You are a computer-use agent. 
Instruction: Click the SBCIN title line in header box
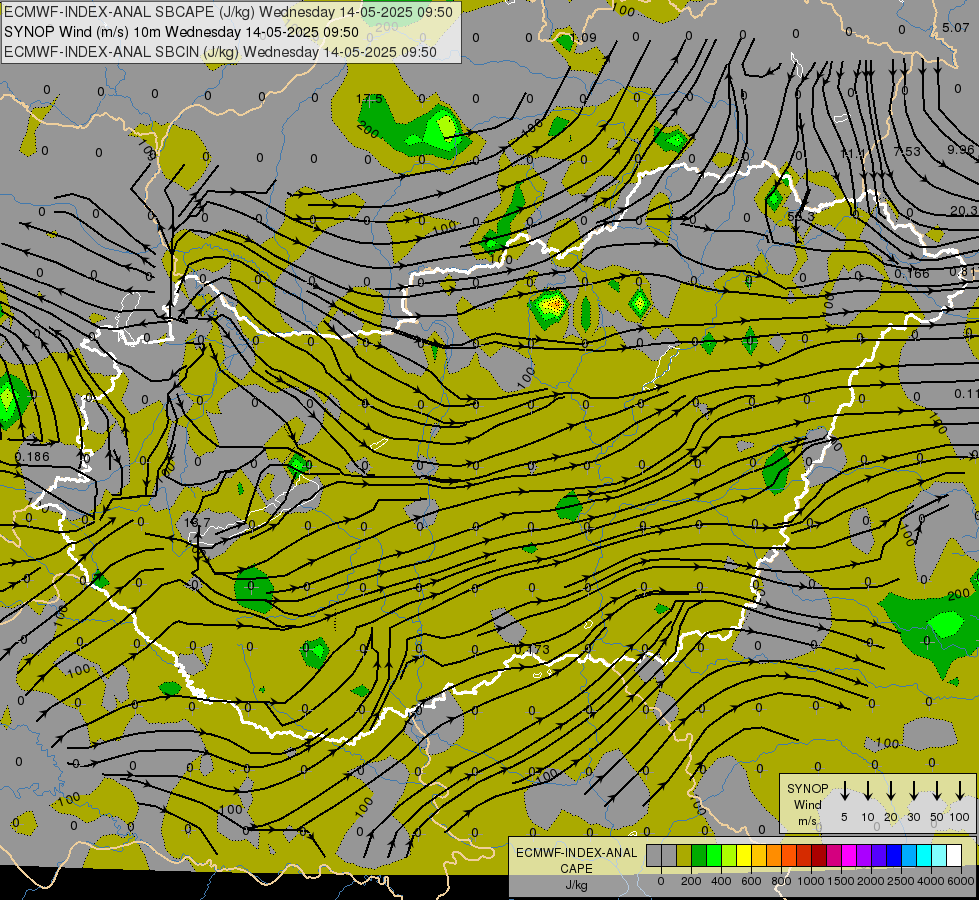pyautogui.click(x=220, y=52)
